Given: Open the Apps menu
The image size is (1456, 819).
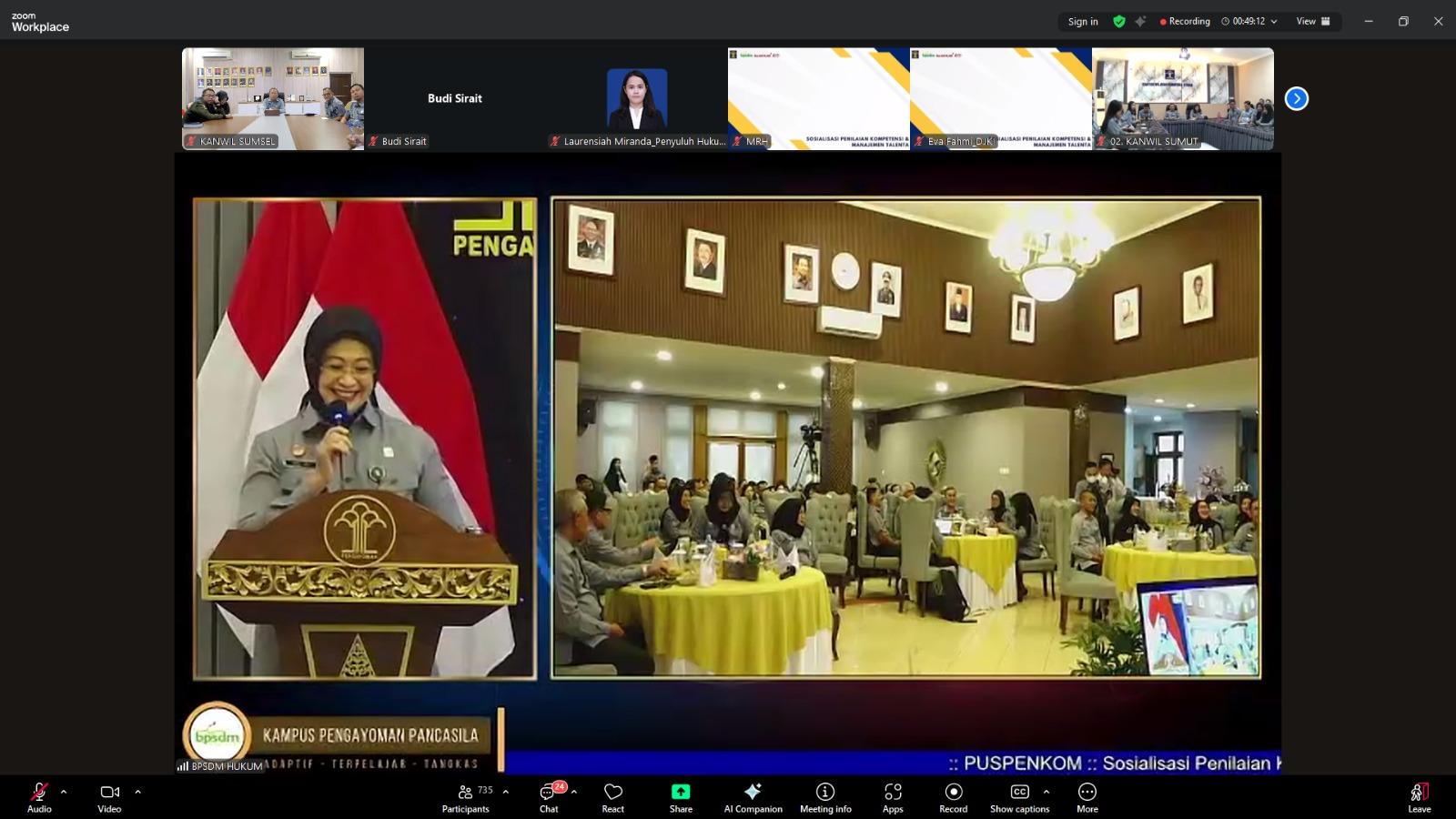Looking at the screenshot, I should pyautogui.click(x=893, y=797).
